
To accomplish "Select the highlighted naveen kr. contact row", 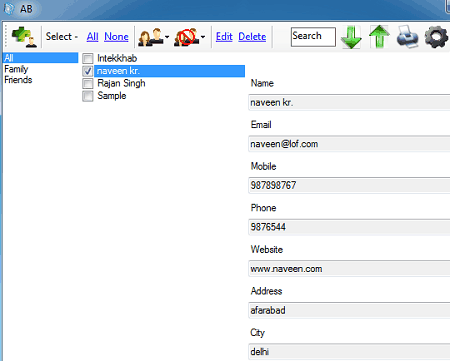I will pyautogui.click(x=170, y=71).
